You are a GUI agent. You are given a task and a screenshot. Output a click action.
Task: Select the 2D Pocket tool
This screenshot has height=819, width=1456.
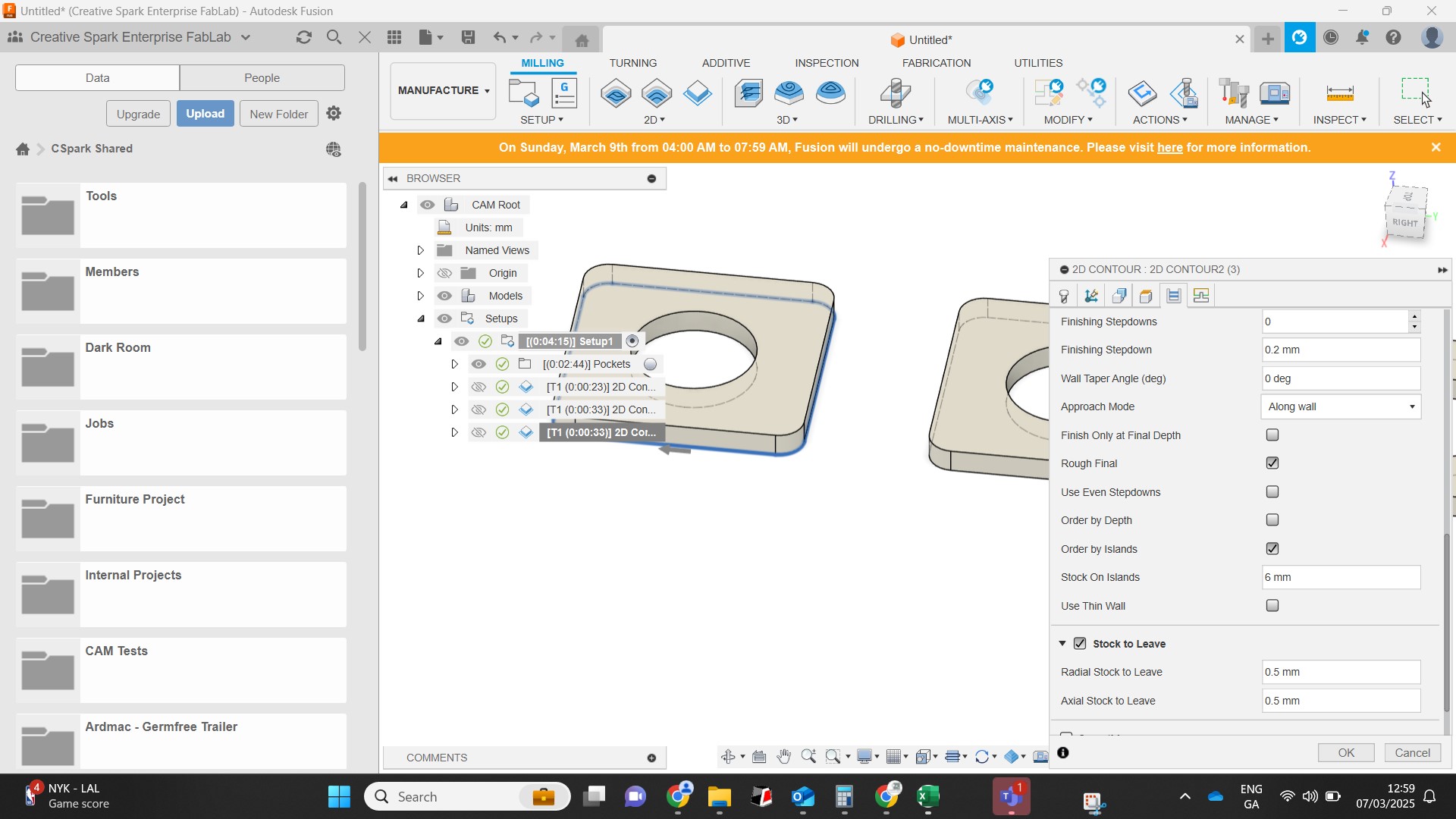click(x=657, y=93)
